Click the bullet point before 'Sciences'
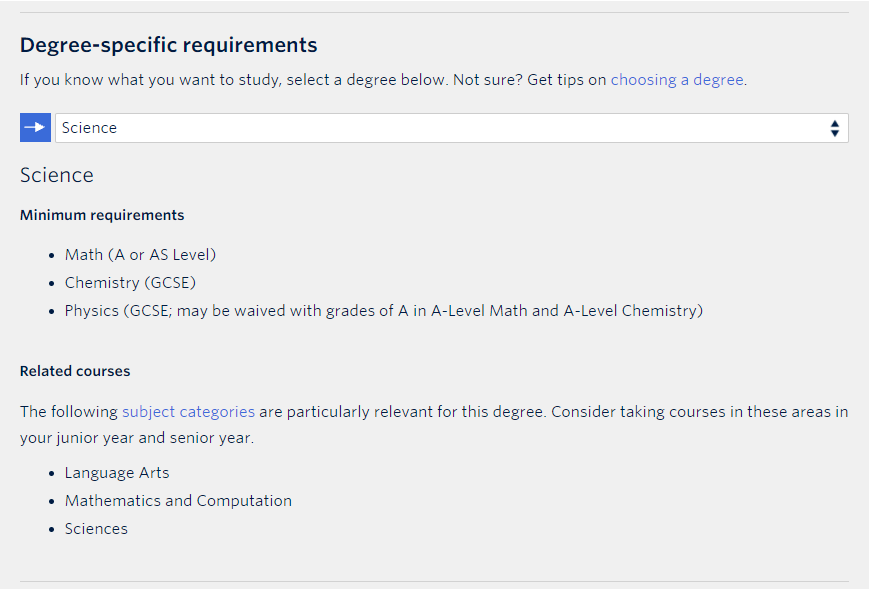The height and width of the screenshot is (589, 870). (x=52, y=530)
